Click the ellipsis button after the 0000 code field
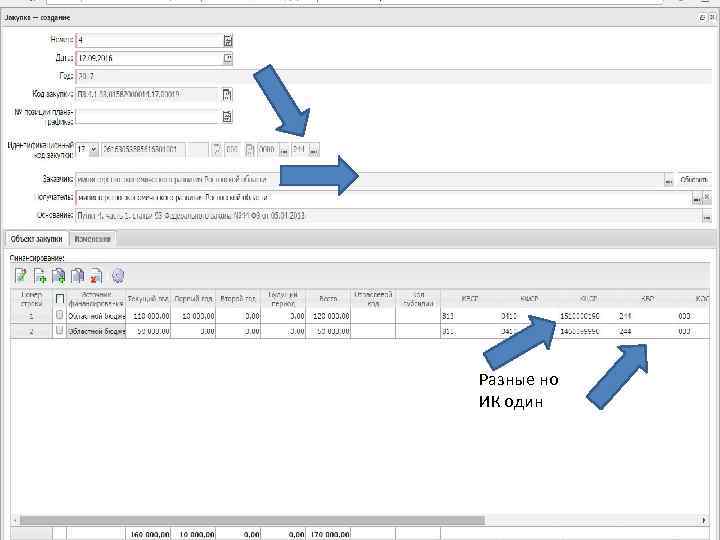 point(284,150)
